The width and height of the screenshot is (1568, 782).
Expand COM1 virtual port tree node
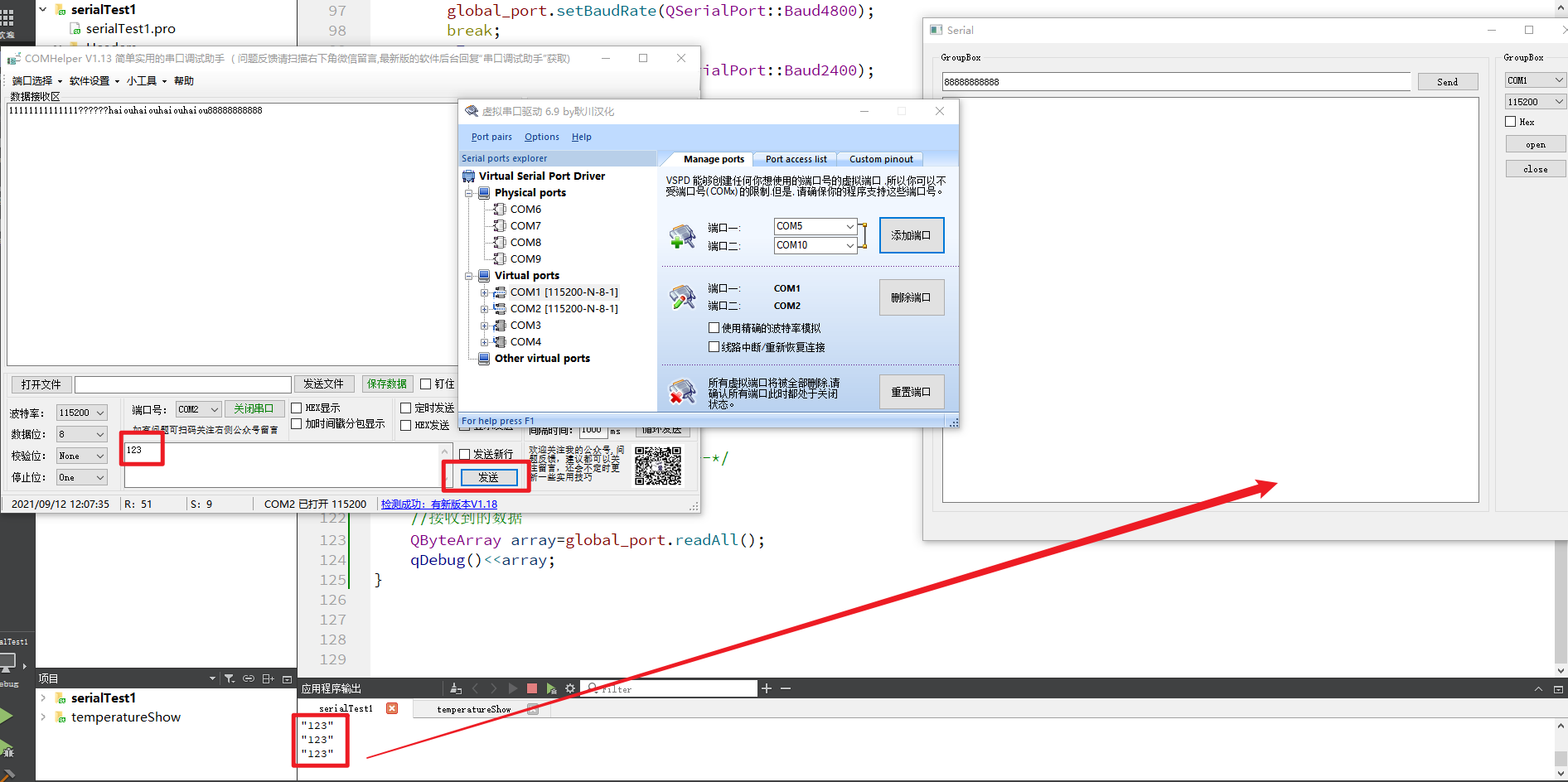coord(484,292)
